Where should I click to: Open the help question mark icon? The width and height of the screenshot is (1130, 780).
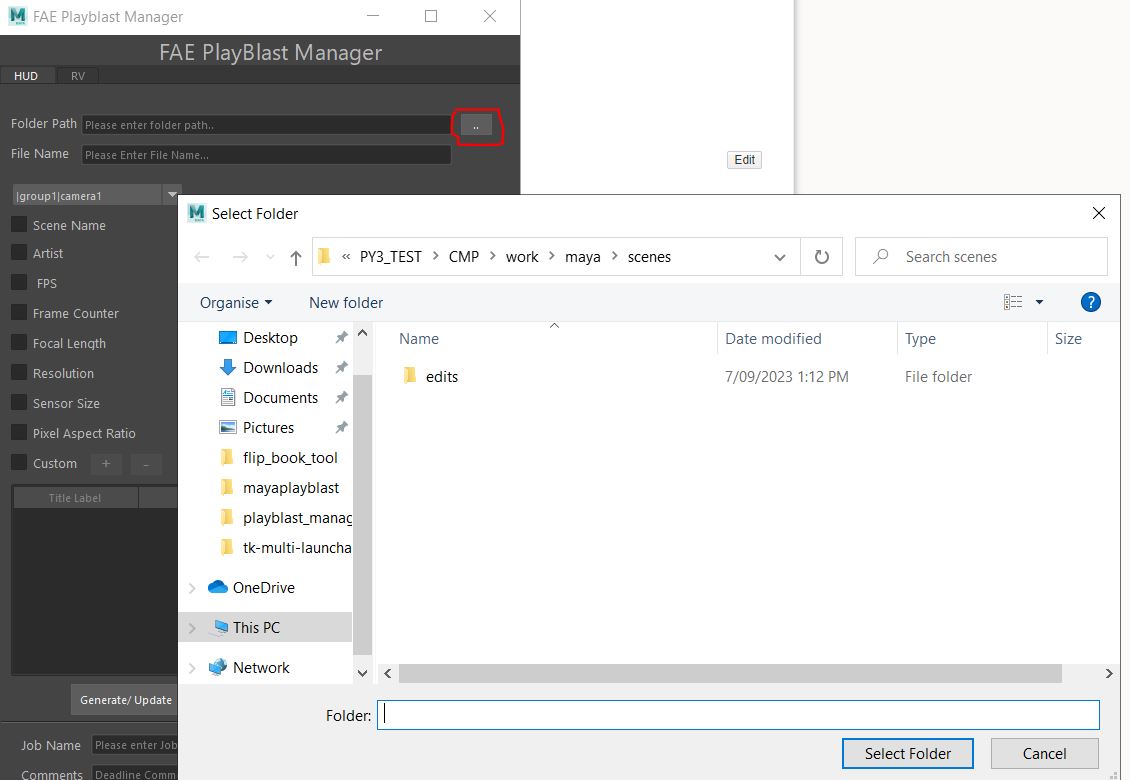(1090, 302)
